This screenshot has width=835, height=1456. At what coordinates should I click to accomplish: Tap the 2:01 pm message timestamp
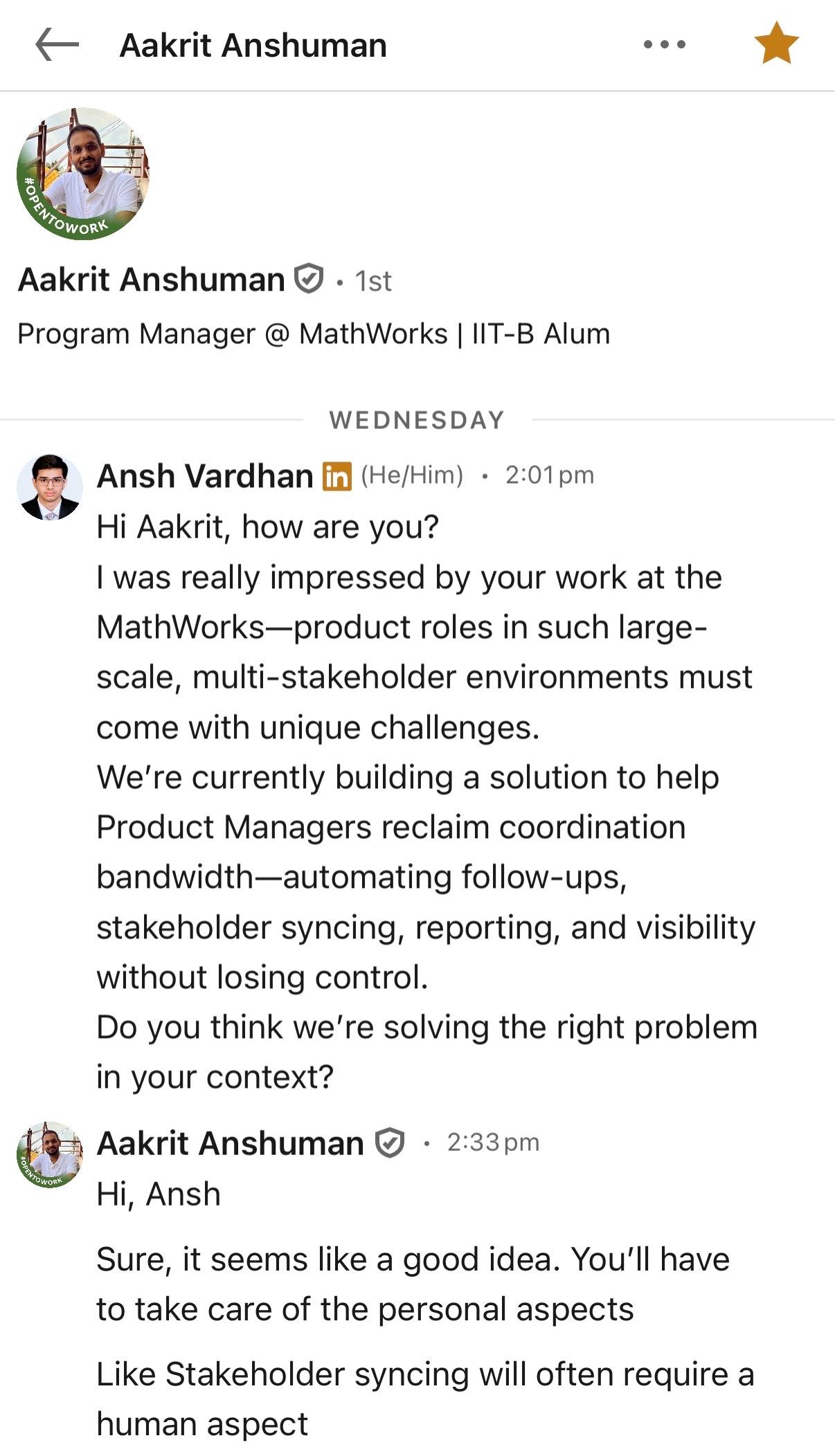(x=549, y=475)
